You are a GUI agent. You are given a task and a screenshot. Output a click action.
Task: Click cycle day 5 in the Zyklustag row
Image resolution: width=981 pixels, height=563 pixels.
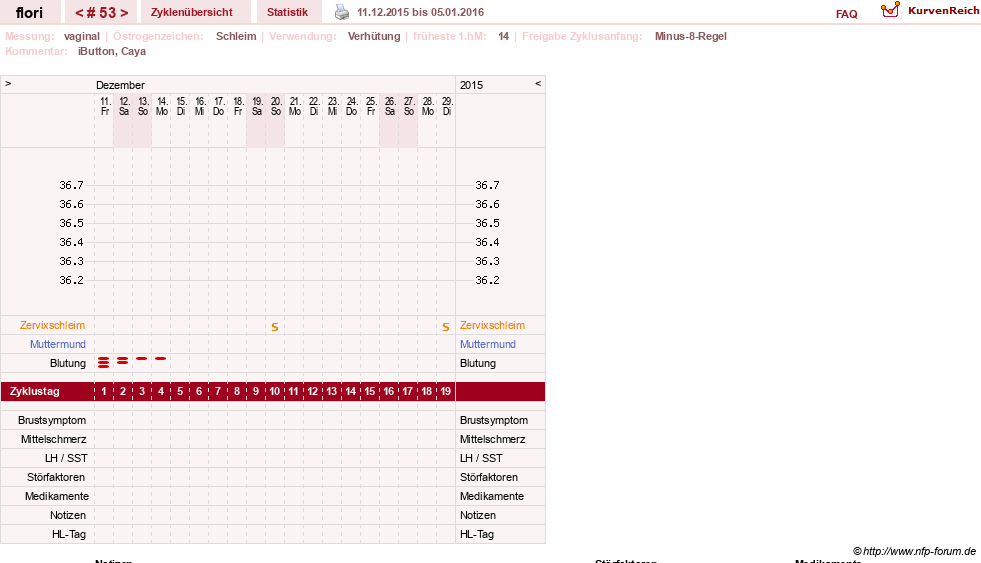click(x=180, y=392)
